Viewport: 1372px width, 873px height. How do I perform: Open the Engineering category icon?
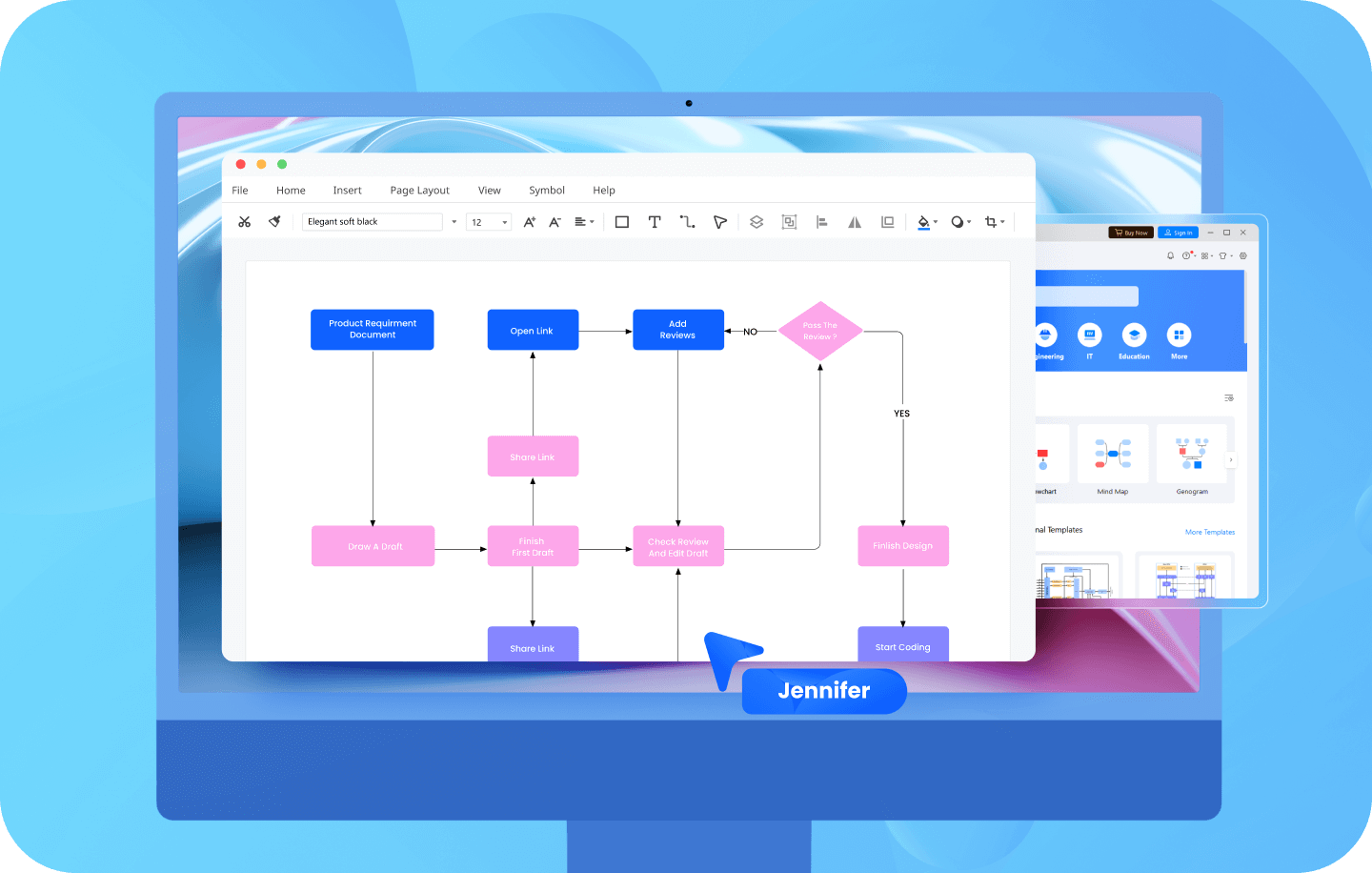click(x=1045, y=335)
